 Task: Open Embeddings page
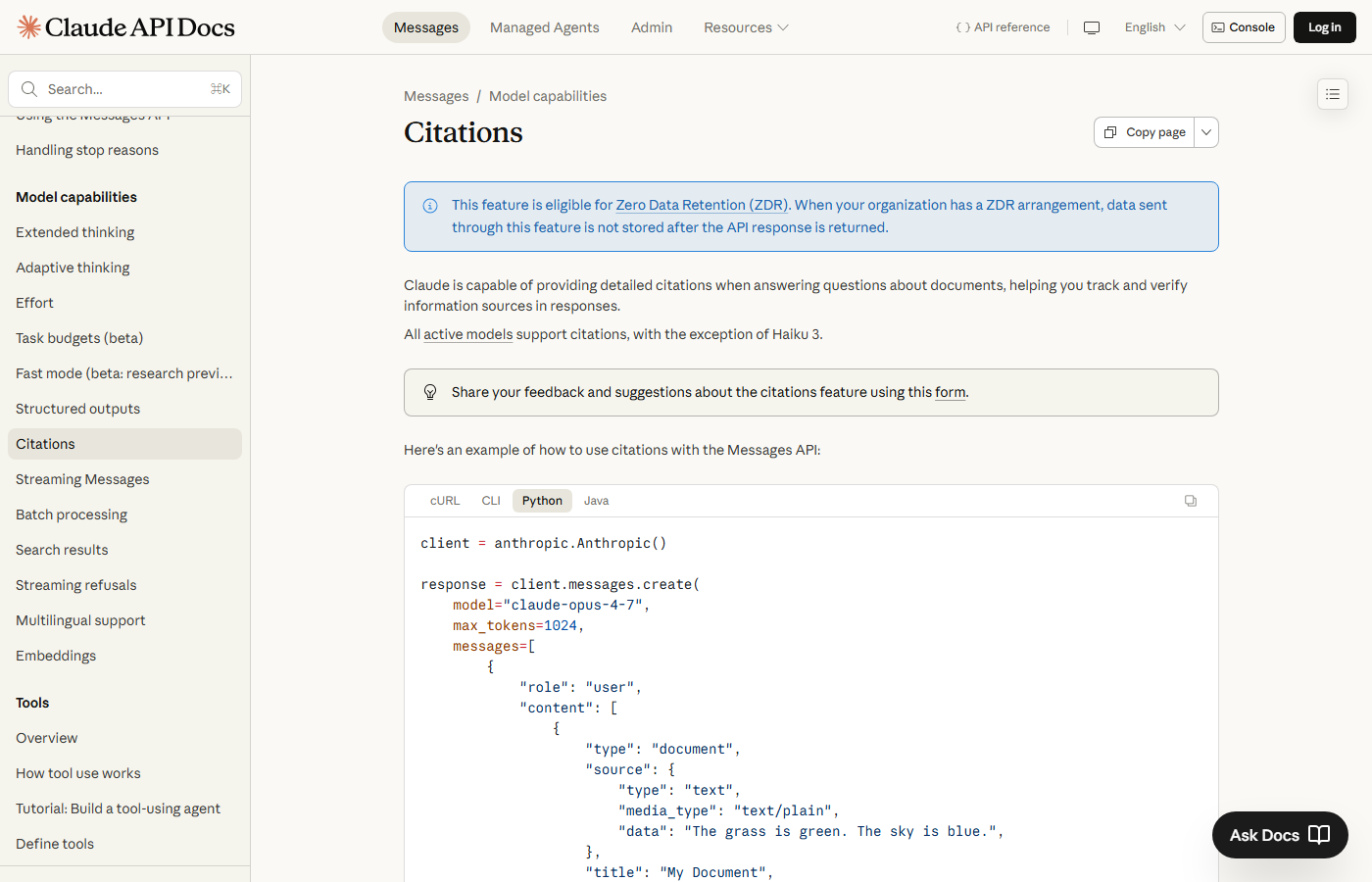[124, 656]
